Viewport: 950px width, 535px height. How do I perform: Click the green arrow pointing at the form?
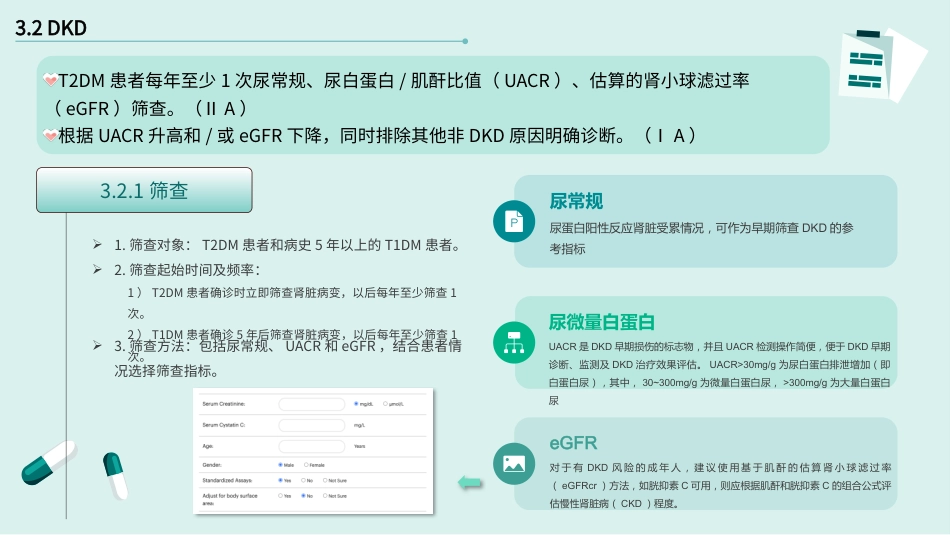pos(470,482)
